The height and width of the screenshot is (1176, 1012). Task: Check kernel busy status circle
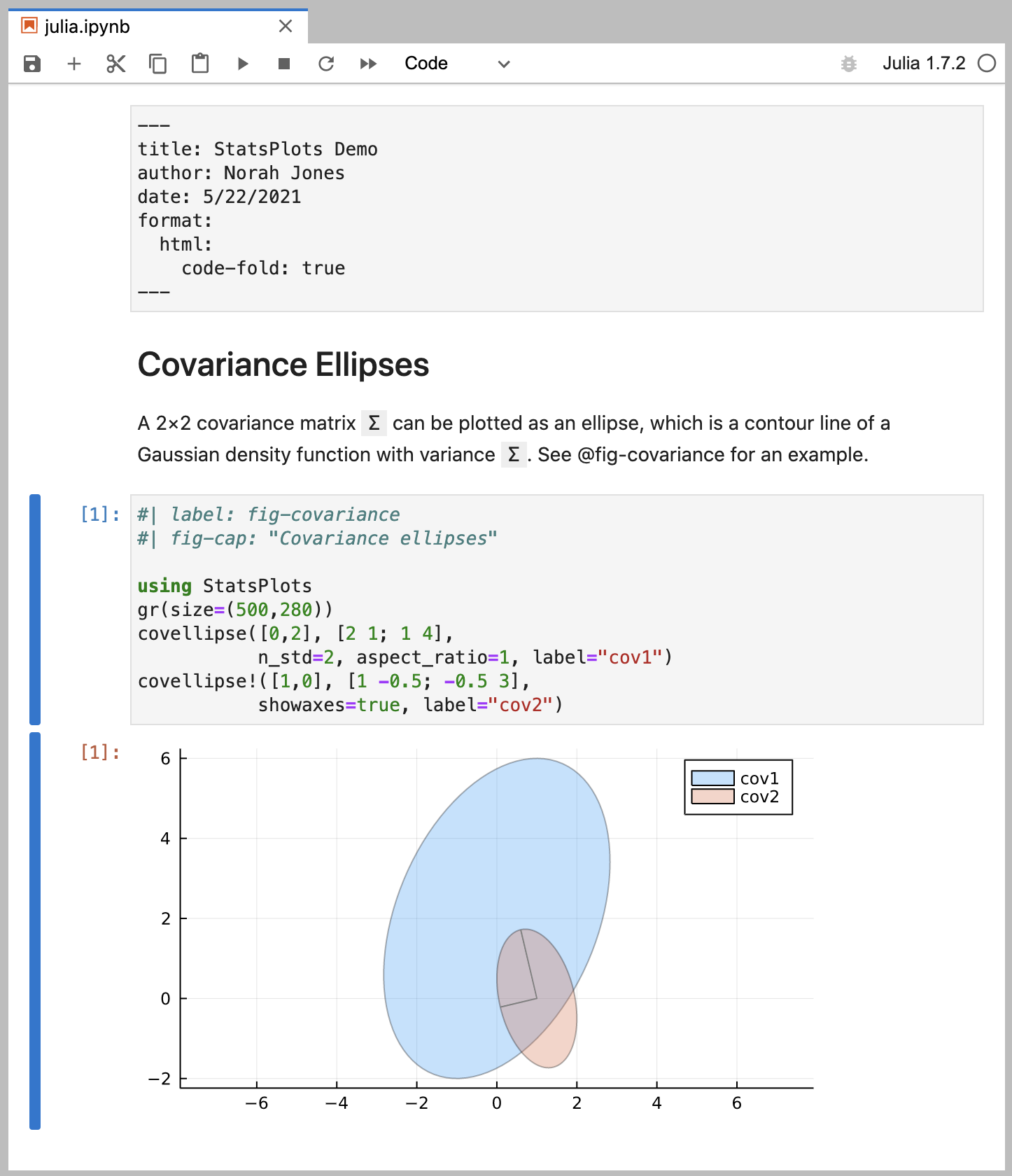(x=987, y=63)
